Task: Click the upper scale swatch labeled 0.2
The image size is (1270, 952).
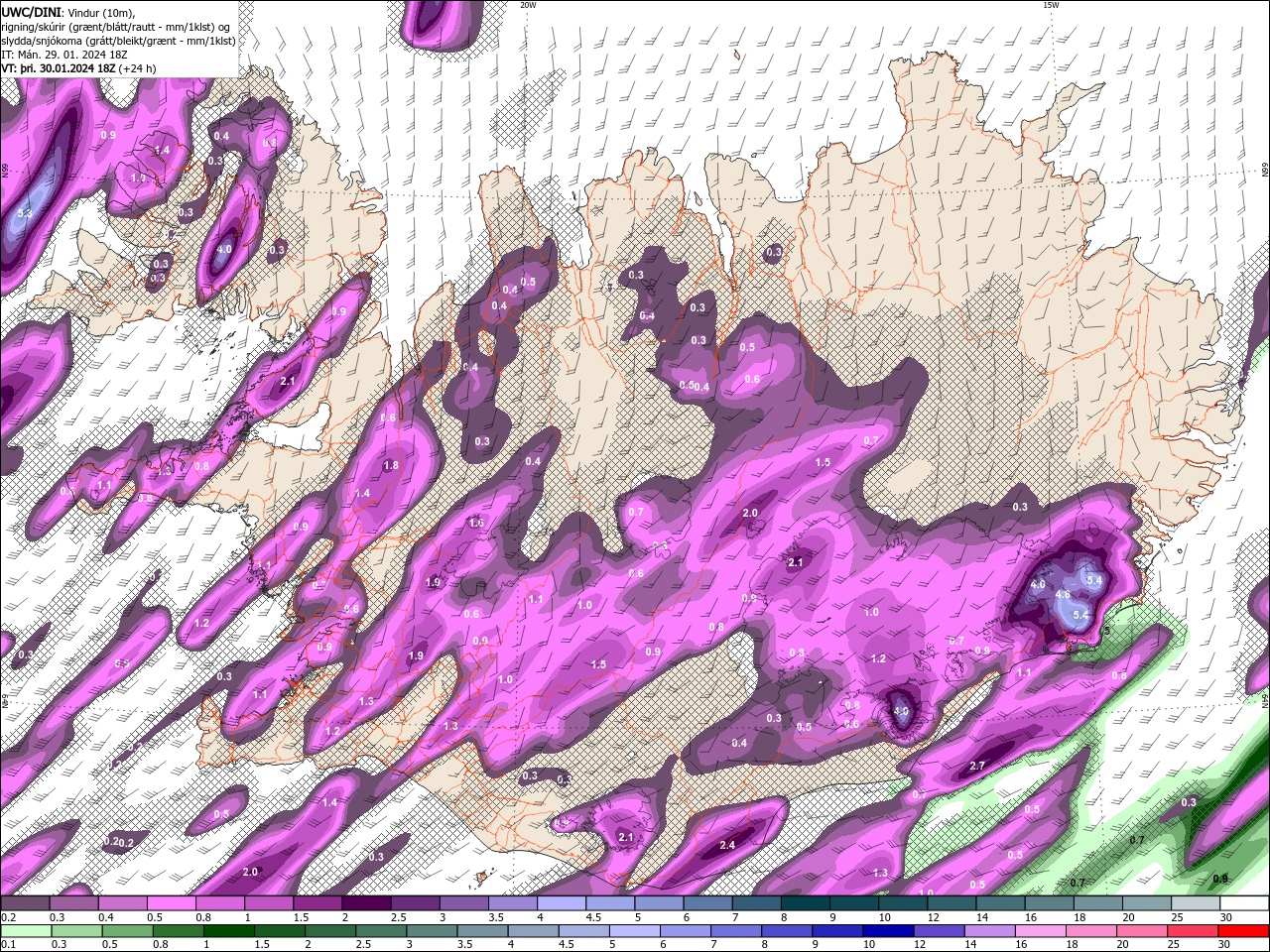Action: pyautogui.click(x=25, y=903)
